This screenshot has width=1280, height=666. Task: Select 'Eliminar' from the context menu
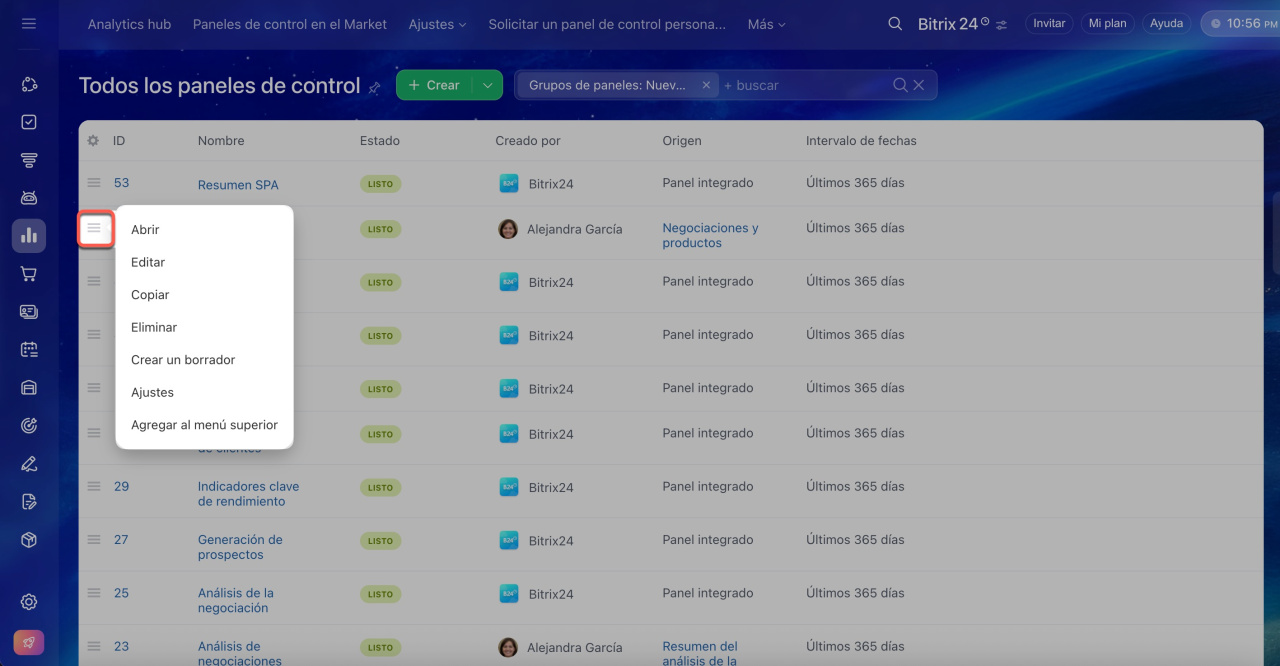[x=154, y=327]
